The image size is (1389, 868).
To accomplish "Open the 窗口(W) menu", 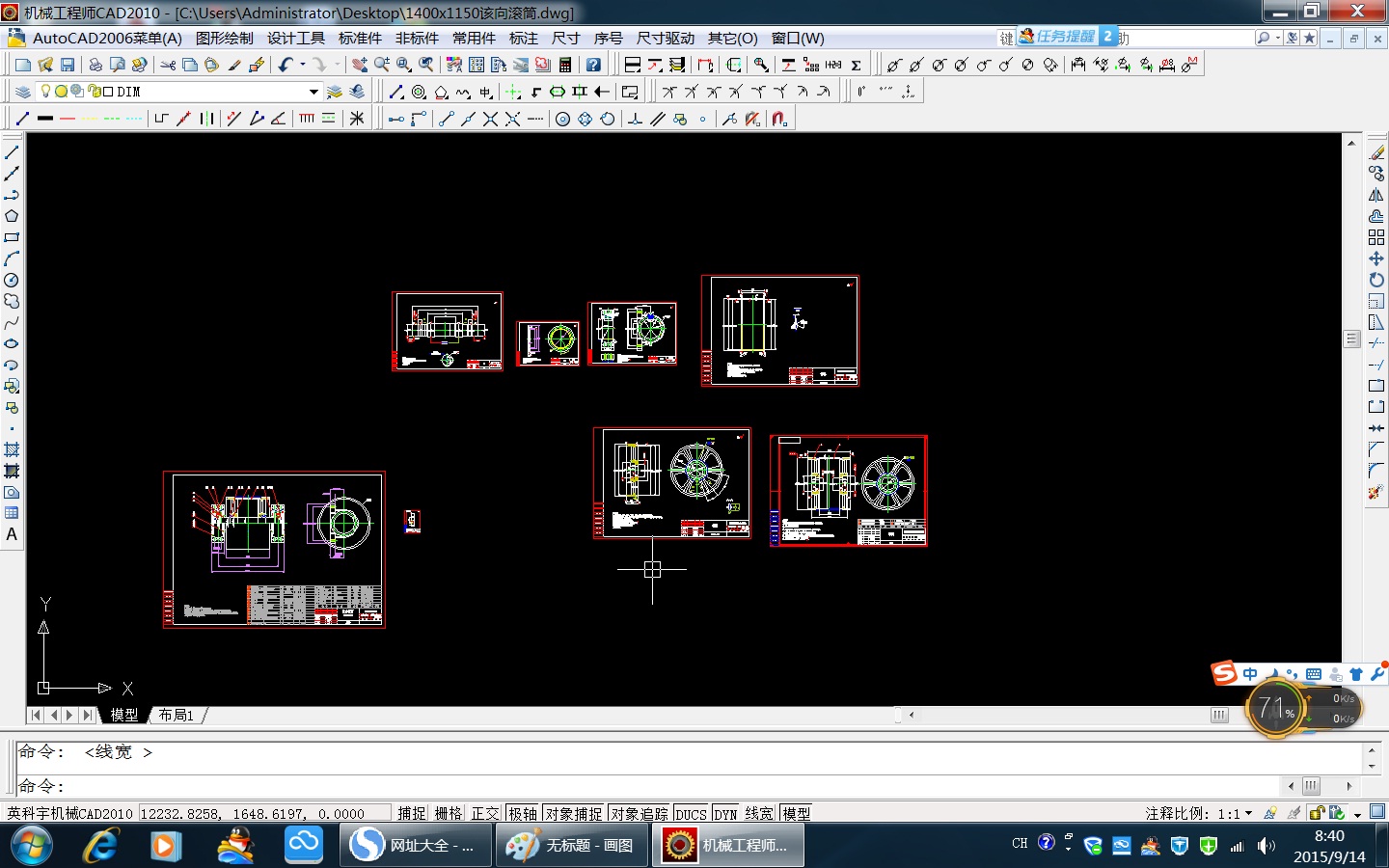I will [x=798, y=39].
